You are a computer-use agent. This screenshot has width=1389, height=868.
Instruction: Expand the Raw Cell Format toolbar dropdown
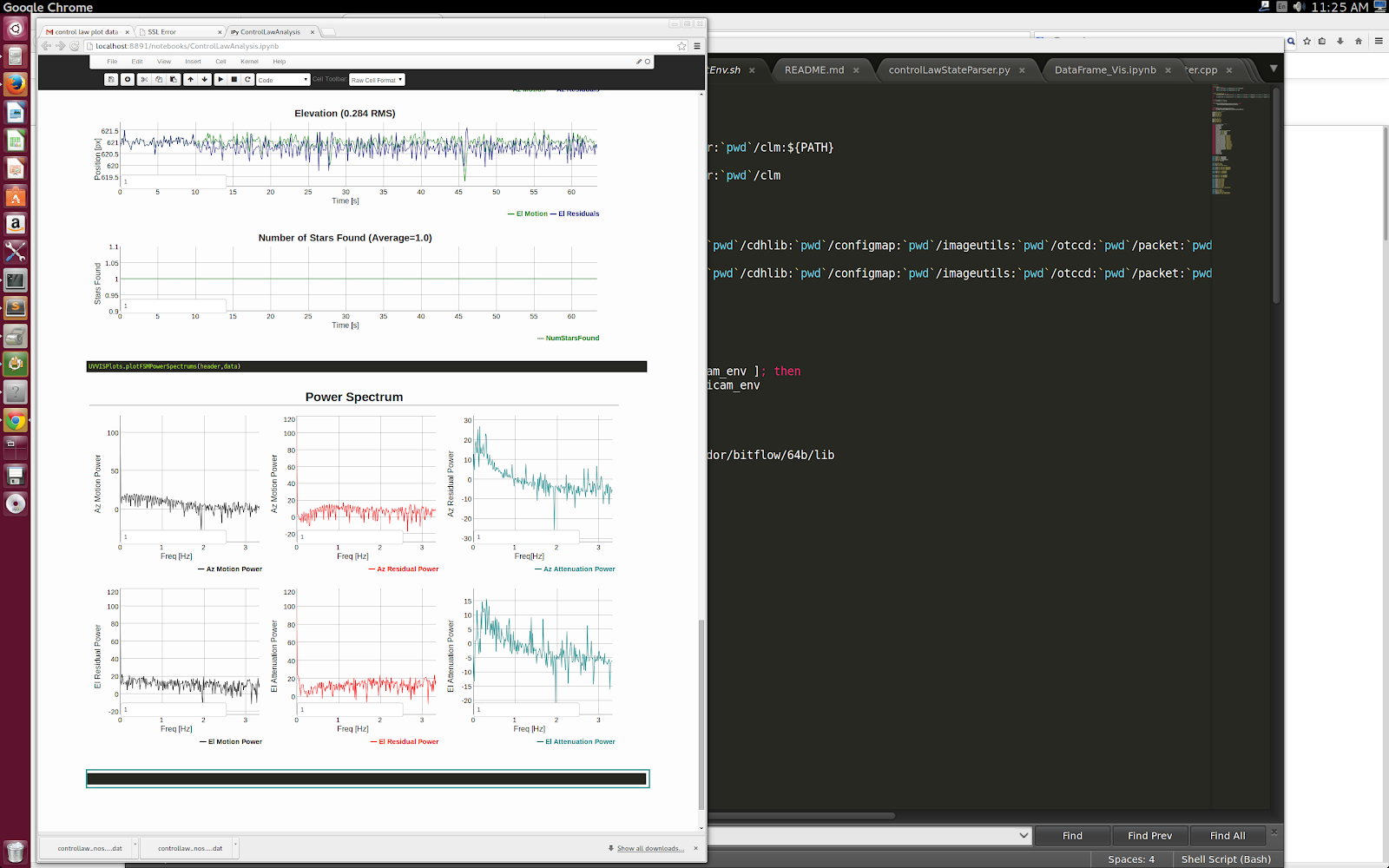coord(377,80)
